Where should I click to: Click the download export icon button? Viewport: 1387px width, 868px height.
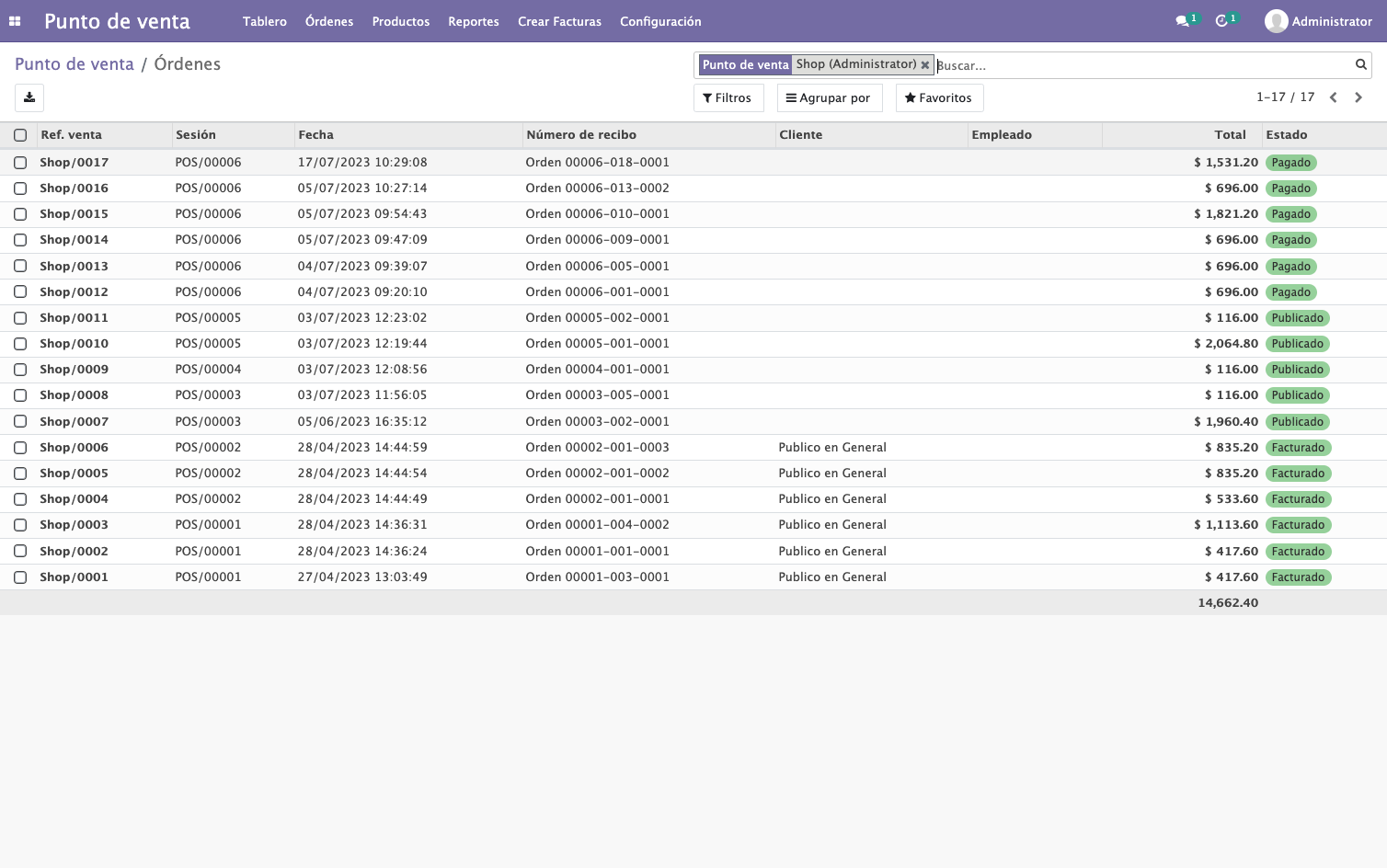(x=29, y=97)
